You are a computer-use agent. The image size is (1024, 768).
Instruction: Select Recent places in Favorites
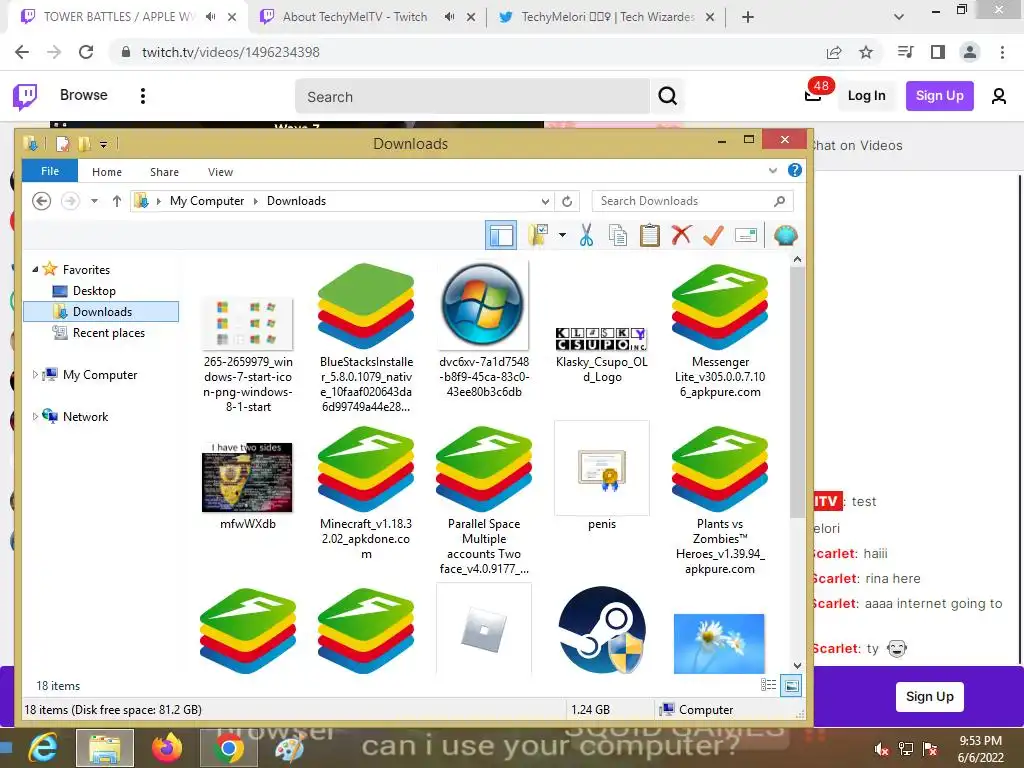tap(108, 333)
